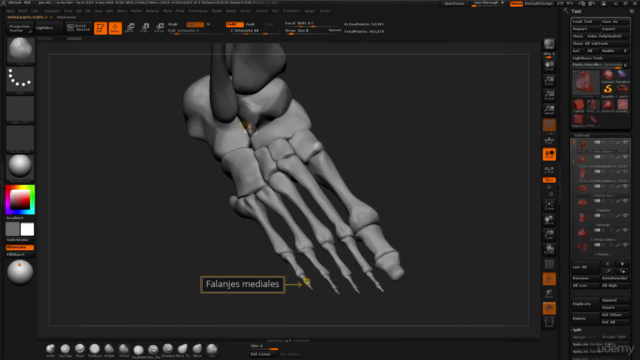Toggle the PolyF polyframe grid icon
The width and height of the screenshot is (640, 360).
pos(549,264)
